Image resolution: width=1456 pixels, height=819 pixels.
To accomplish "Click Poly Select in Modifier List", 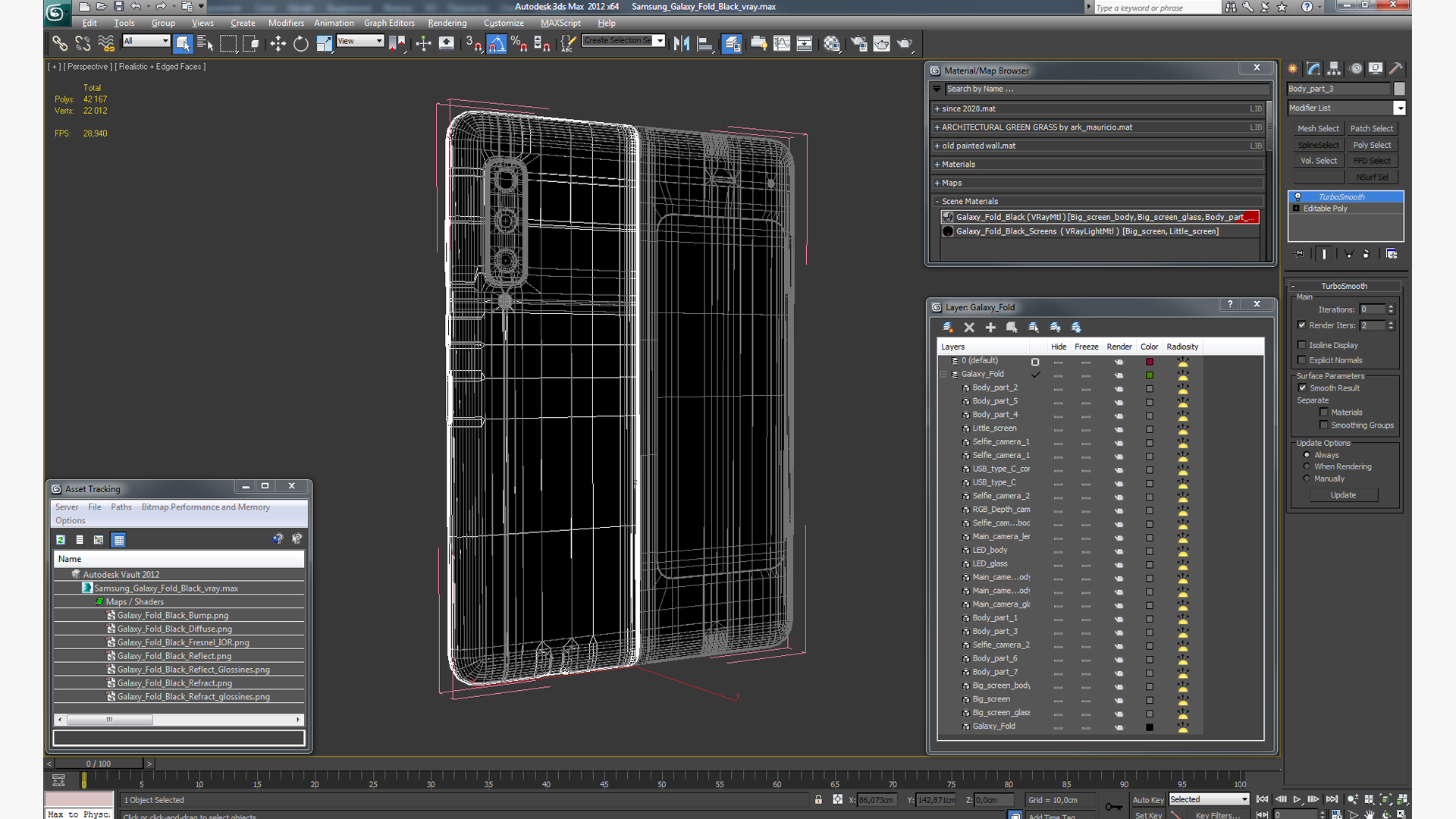I will tap(1372, 144).
